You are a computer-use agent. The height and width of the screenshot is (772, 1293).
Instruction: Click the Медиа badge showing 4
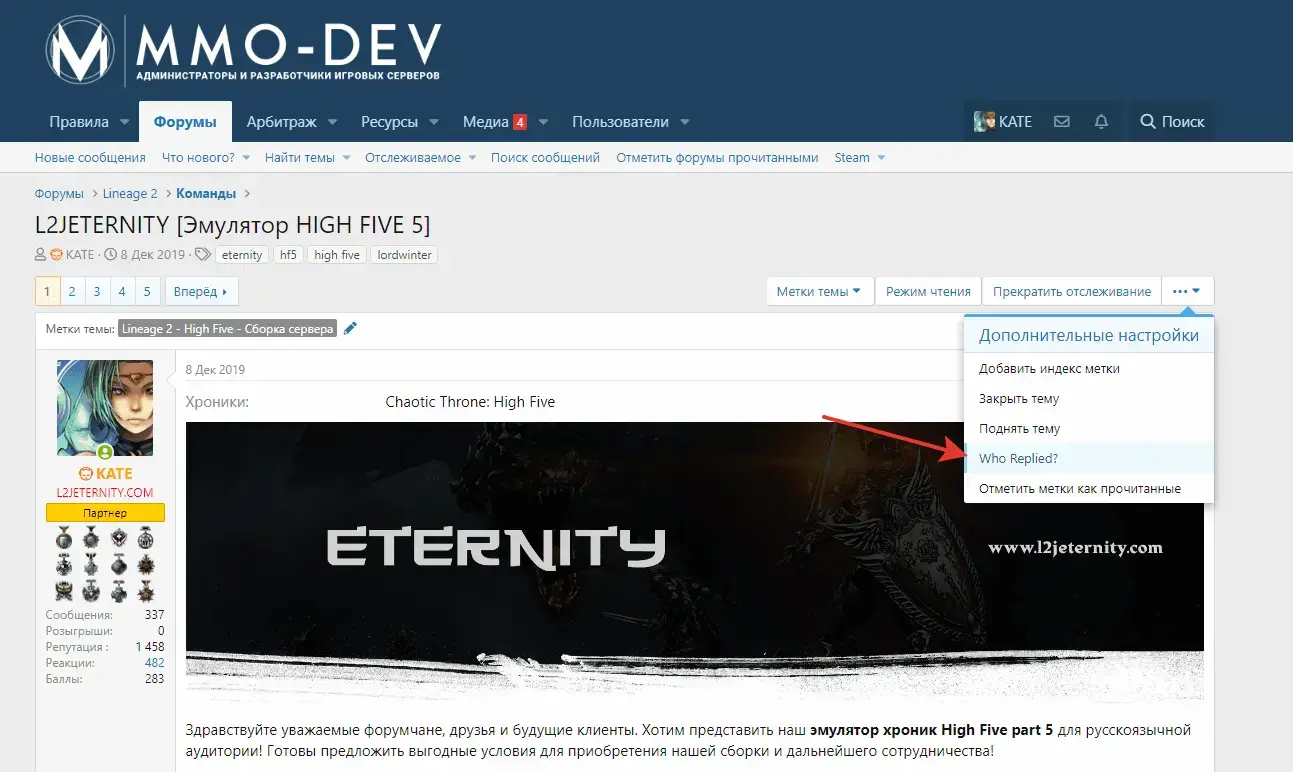pyautogui.click(x=520, y=122)
